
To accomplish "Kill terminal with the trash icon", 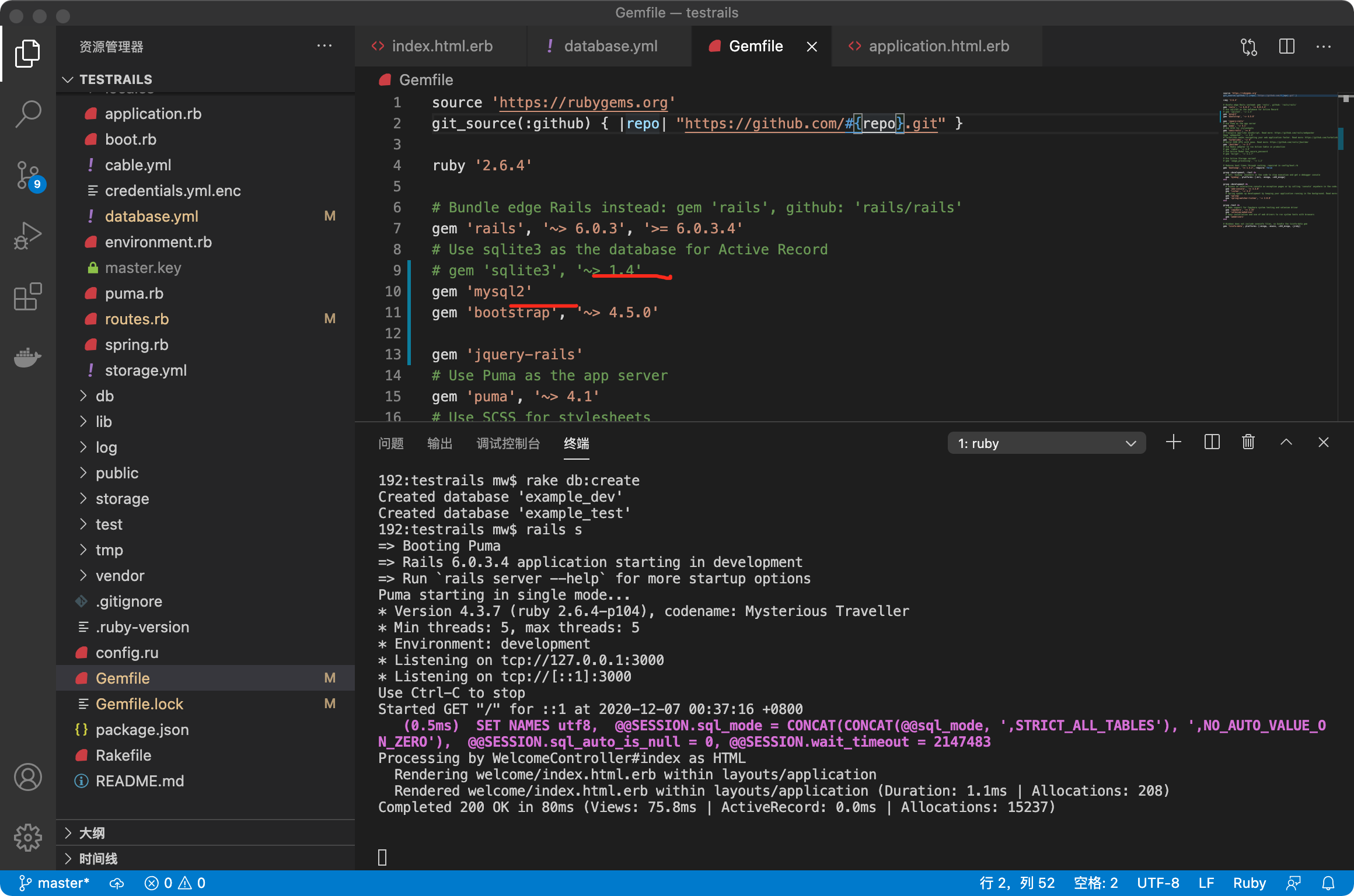I will click(1248, 443).
